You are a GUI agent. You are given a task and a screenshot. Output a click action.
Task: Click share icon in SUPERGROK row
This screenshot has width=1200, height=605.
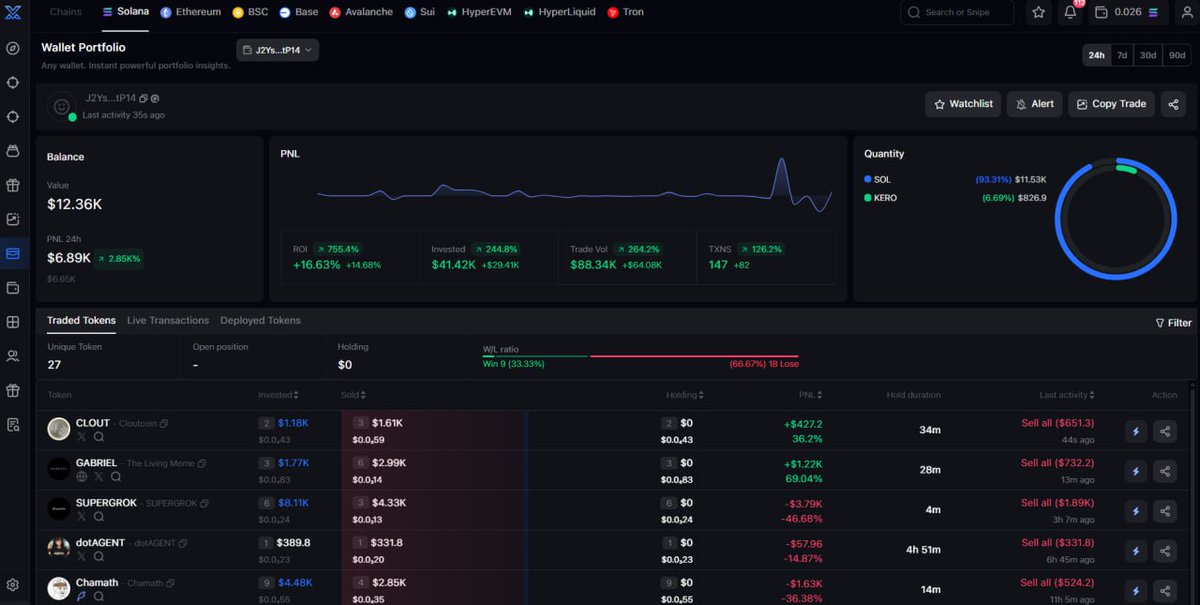(1165, 511)
